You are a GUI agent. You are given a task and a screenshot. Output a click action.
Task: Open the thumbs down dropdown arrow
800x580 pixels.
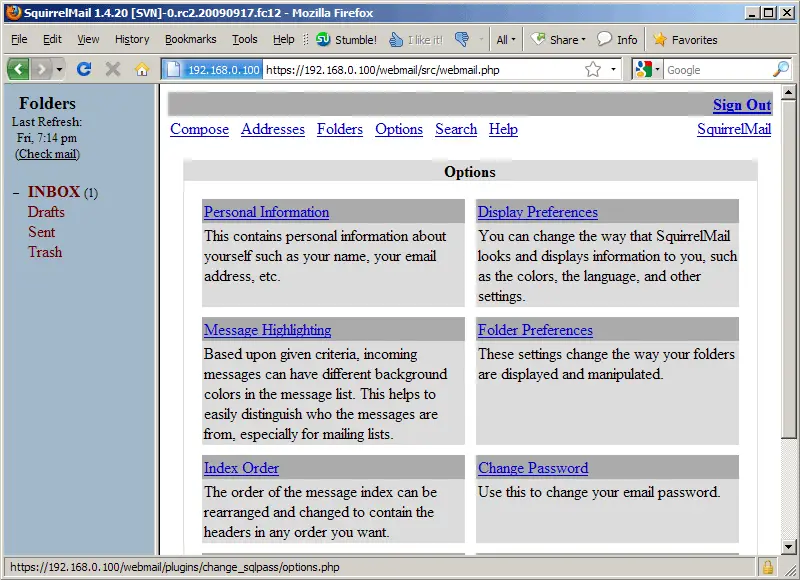tap(481, 39)
